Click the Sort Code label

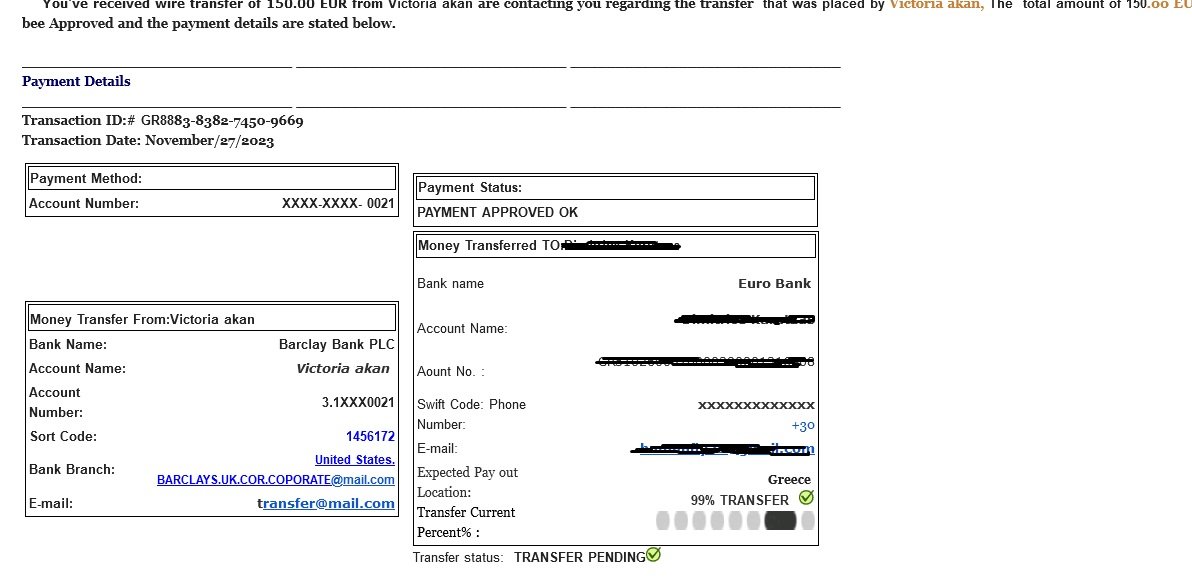[x=64, y=436]
